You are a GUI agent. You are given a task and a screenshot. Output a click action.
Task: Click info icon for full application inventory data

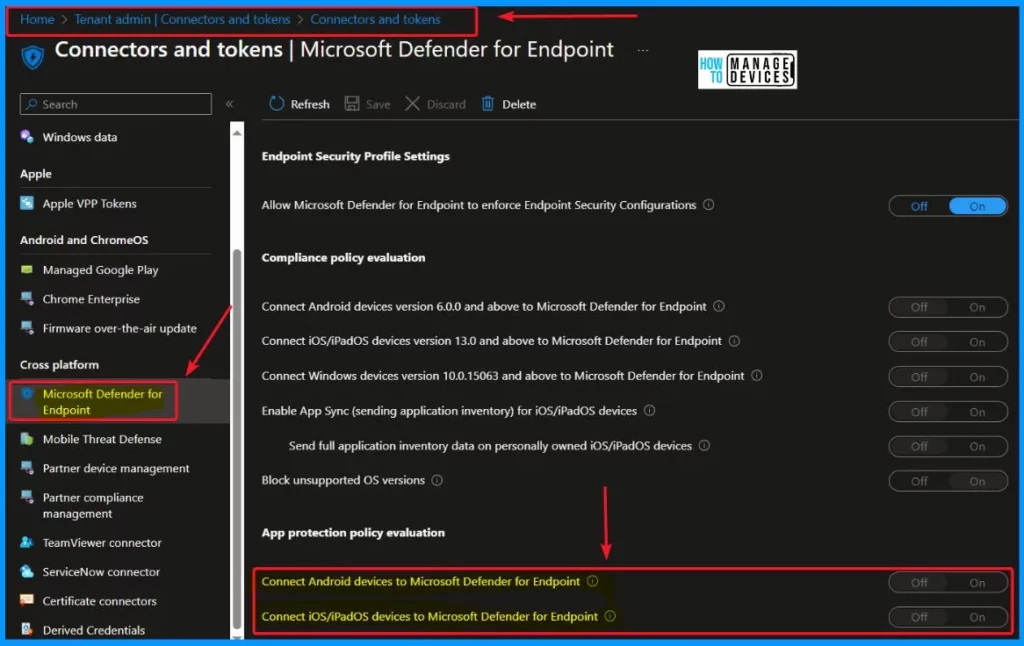click(x=704, y=445)
